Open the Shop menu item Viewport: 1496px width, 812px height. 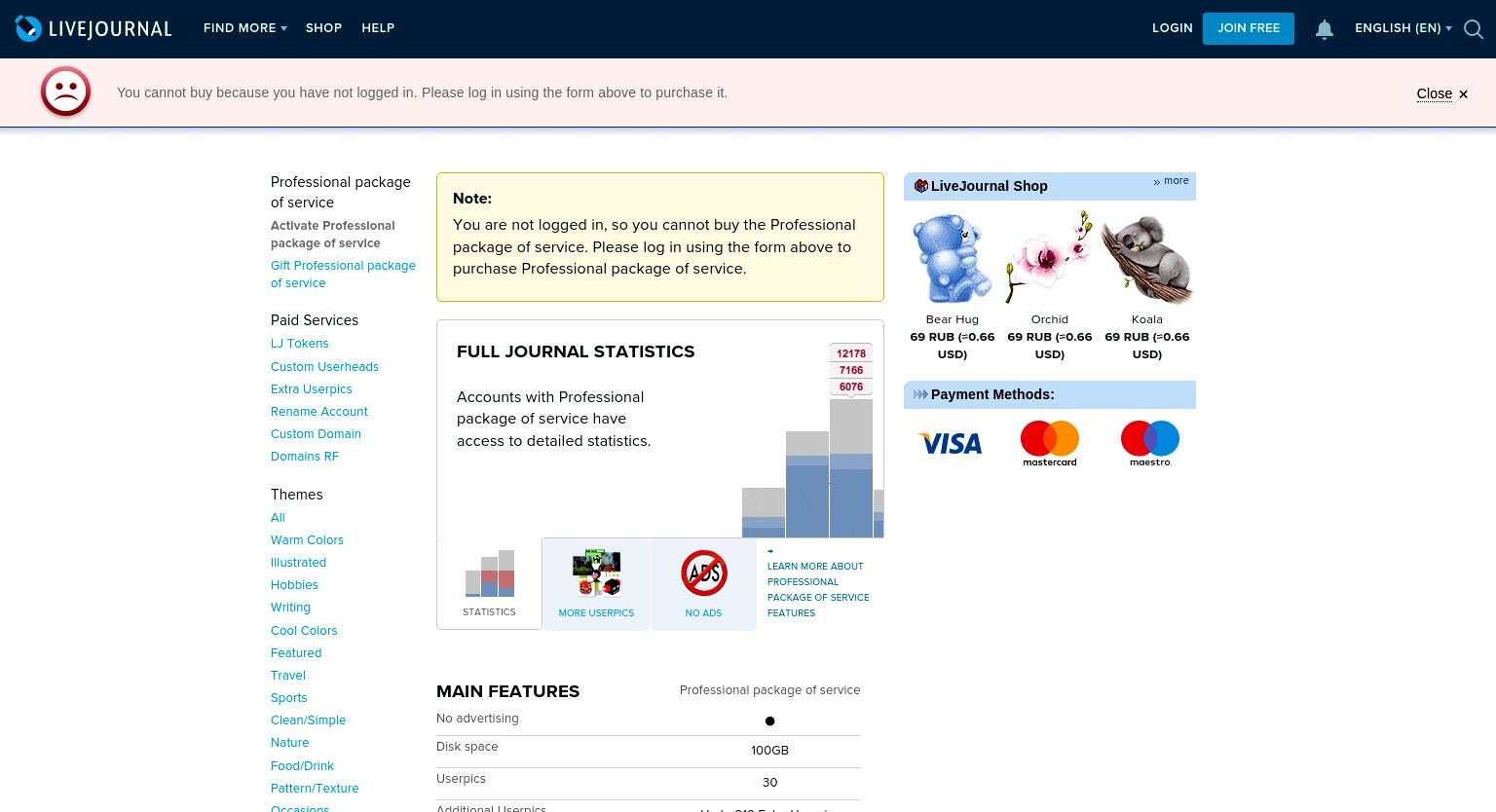click(323, 28)
